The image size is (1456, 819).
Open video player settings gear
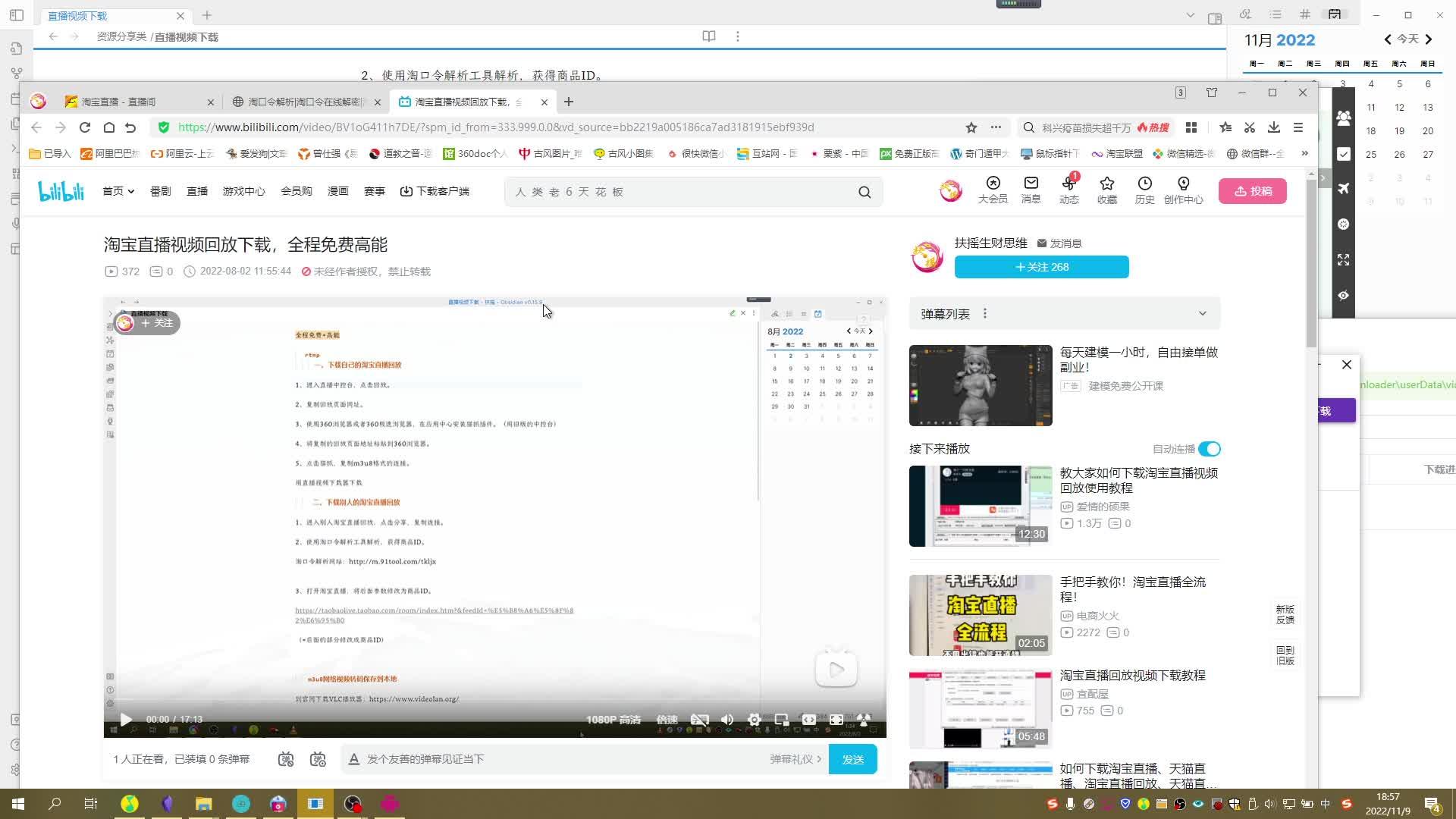pyautogui.click(x=755, y=720)
